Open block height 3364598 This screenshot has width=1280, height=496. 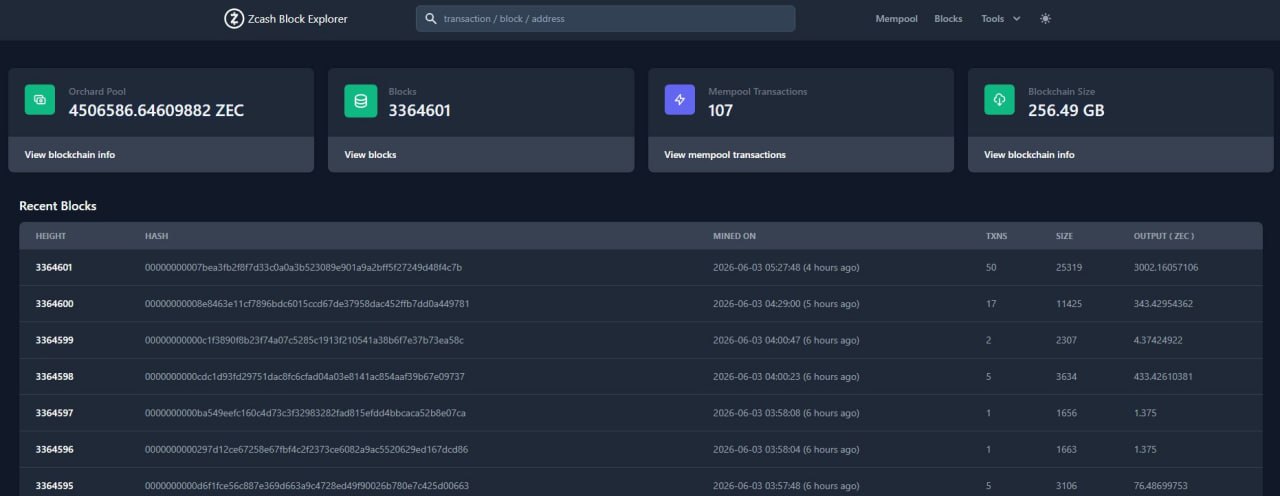pos(54,376)
